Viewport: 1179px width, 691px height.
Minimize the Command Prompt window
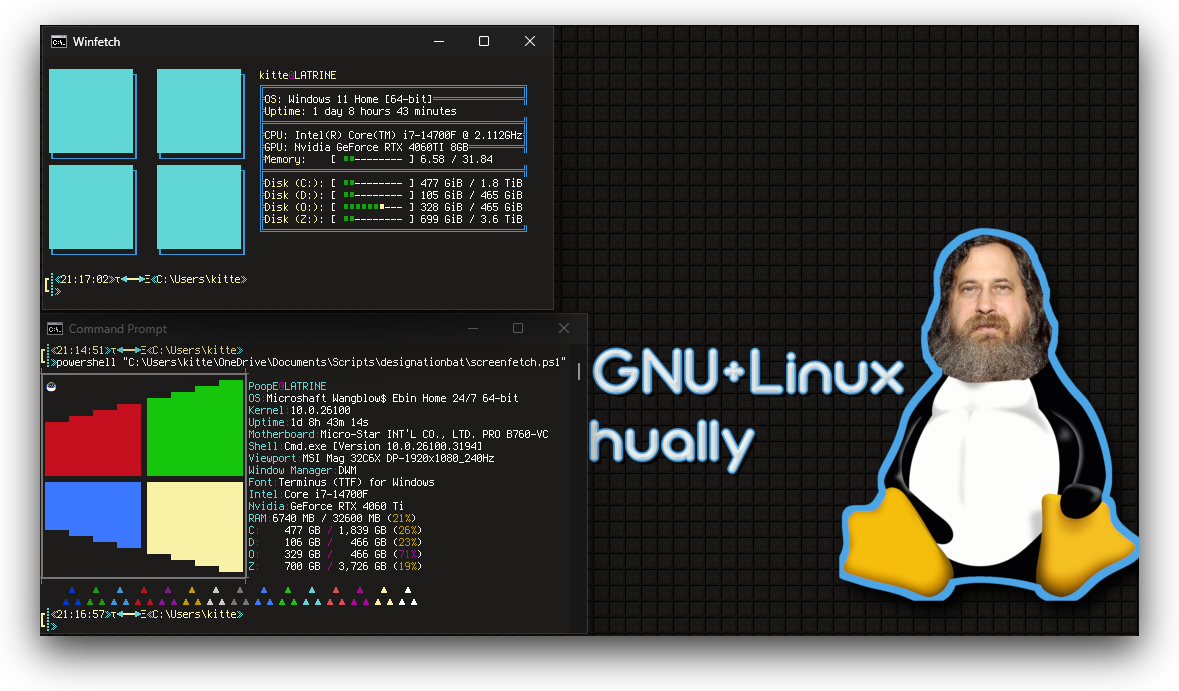[473, 329]
